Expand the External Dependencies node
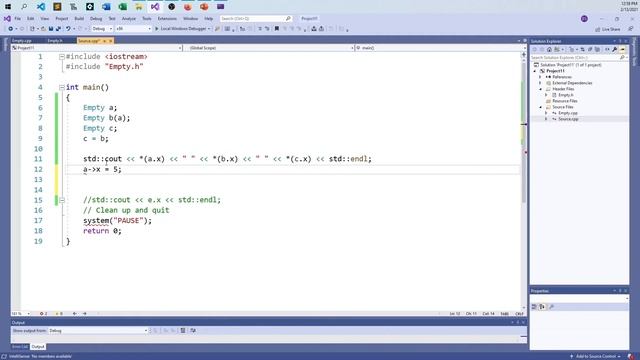This screenshot has height=360, width=640. (541, 83)
